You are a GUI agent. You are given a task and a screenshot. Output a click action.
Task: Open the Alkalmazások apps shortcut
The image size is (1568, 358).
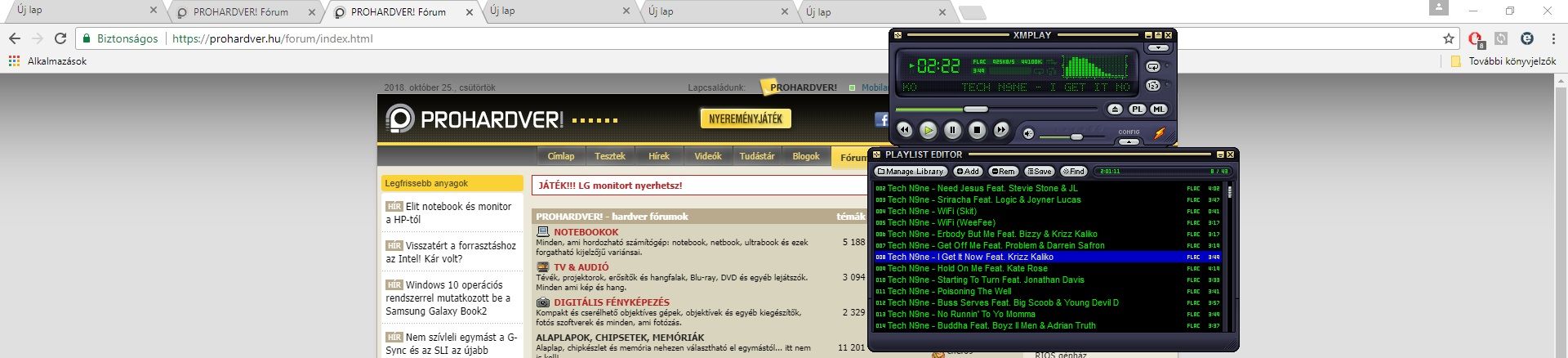point(47,61)
